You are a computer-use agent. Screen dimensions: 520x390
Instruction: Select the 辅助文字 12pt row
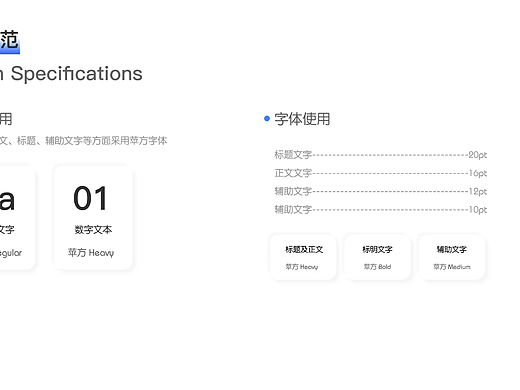coord(380,191)
